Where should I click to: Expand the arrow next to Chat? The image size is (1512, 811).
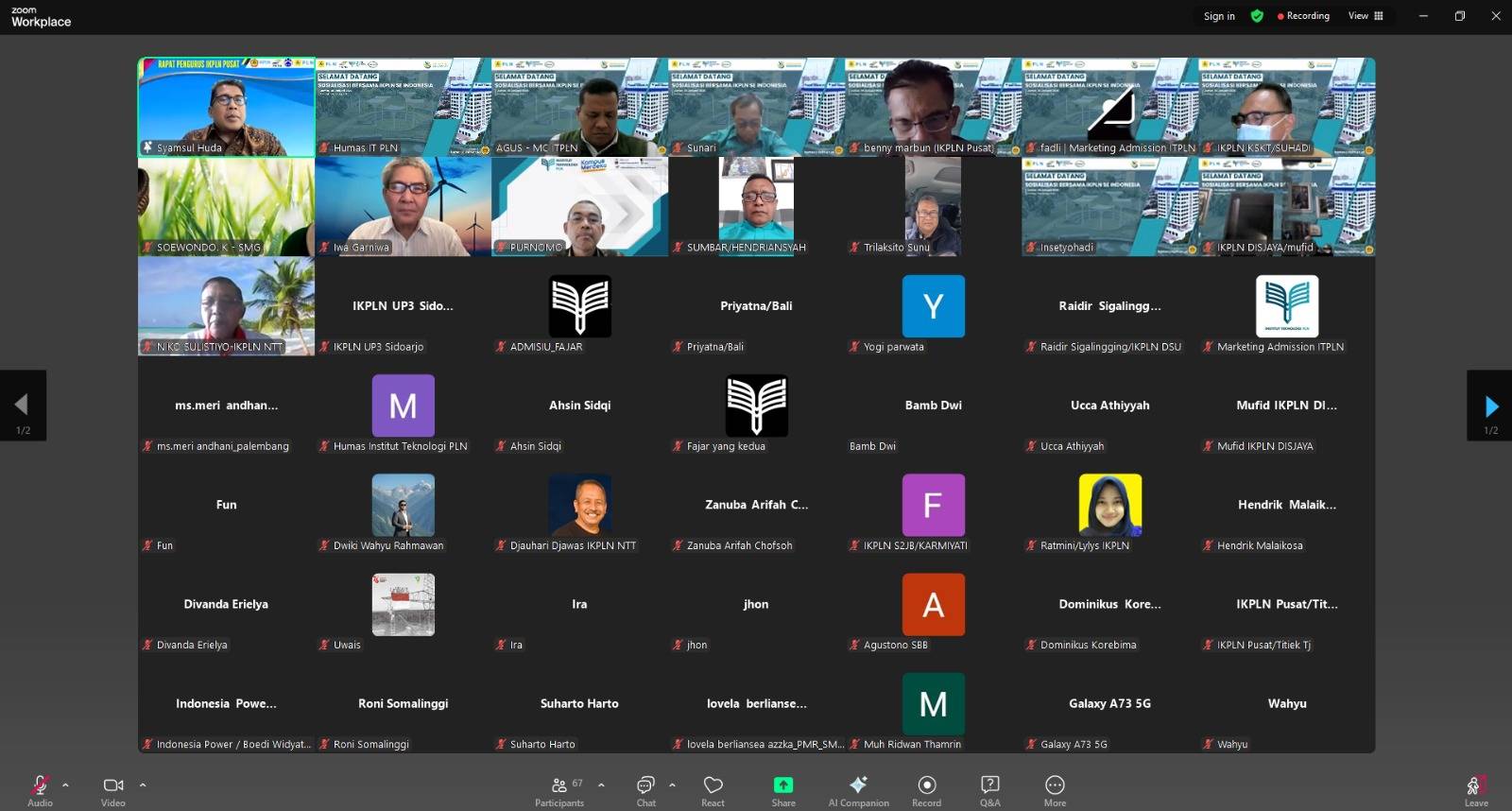tap(672, 785)
